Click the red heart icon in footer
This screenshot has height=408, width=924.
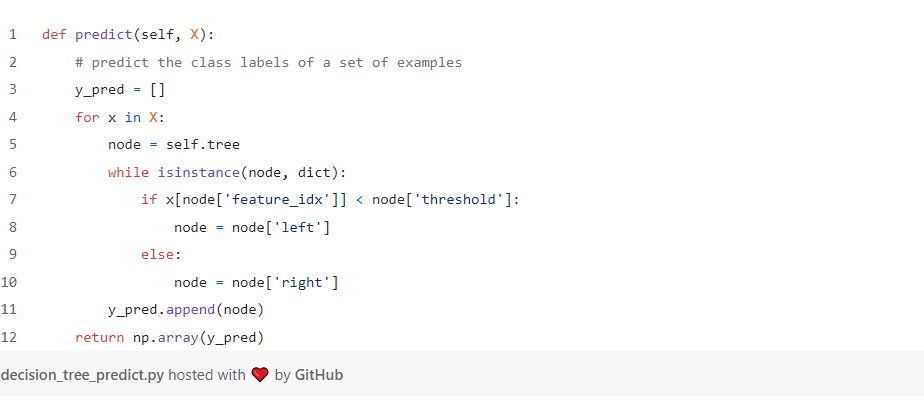click(x=260, y=376)
